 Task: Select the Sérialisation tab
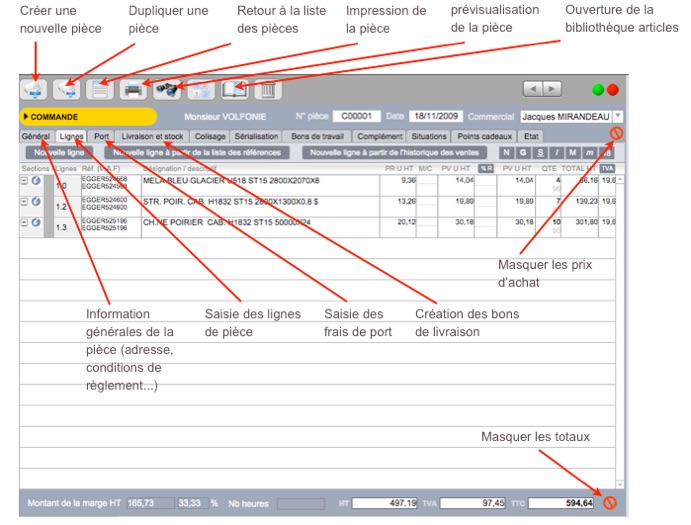[x=256, y=136]
